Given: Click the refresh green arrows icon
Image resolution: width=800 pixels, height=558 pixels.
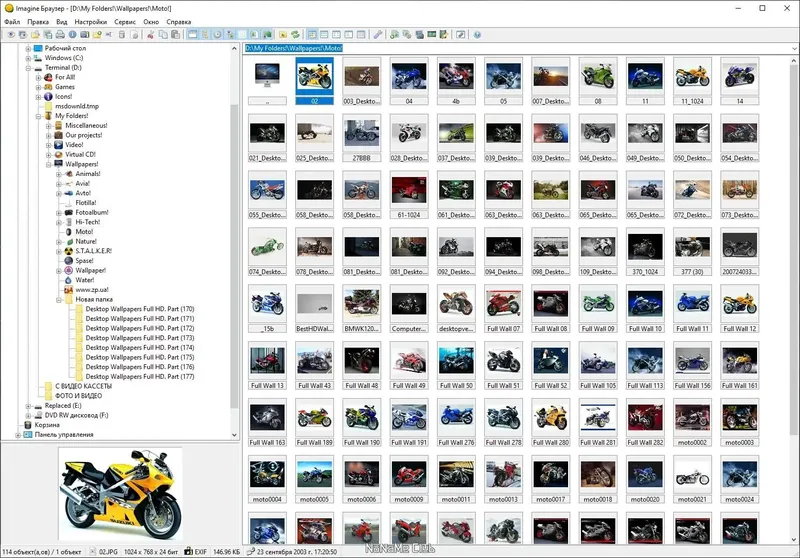Looking at the screenshot, I should click(295, 35).
